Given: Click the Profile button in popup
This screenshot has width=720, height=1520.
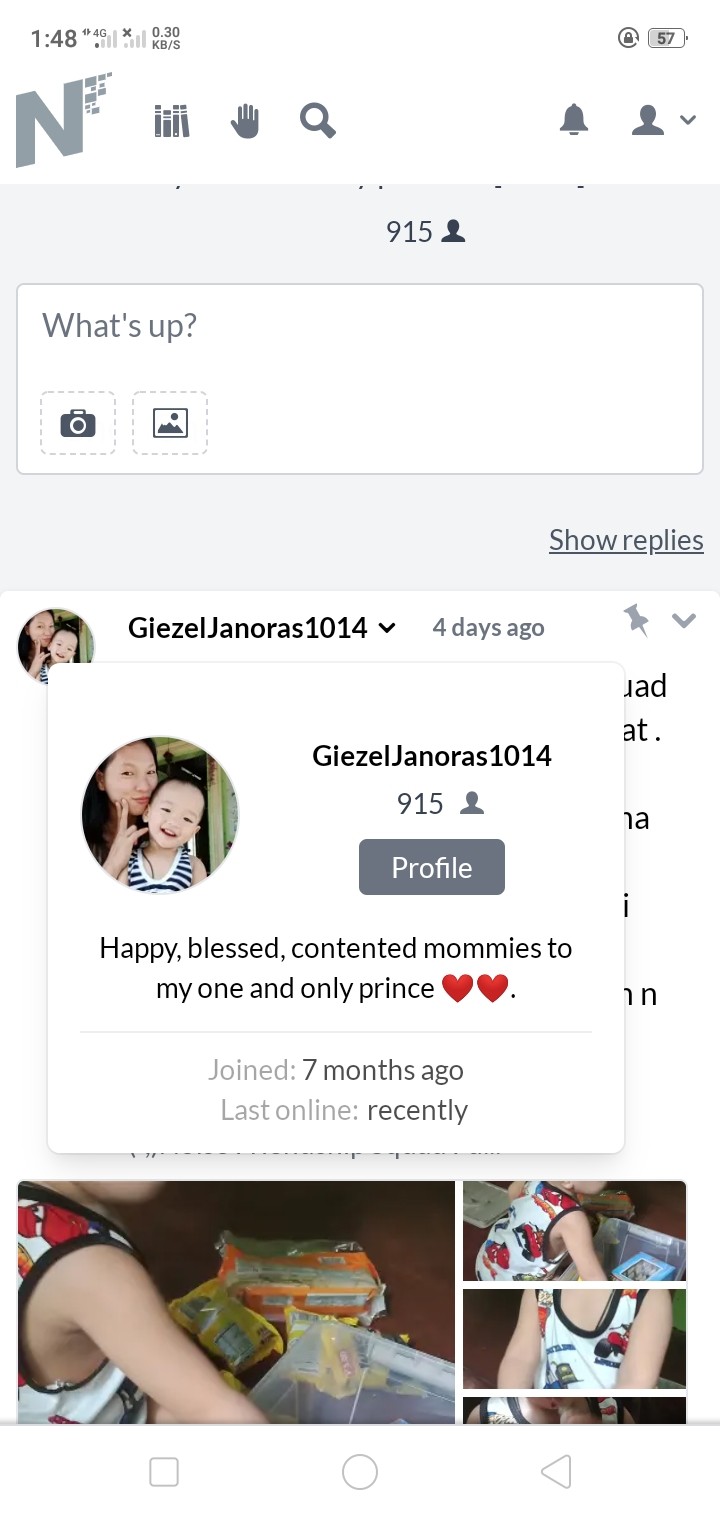Looking at the screenshot, I should pyautogui.click(x=432, y=867).
